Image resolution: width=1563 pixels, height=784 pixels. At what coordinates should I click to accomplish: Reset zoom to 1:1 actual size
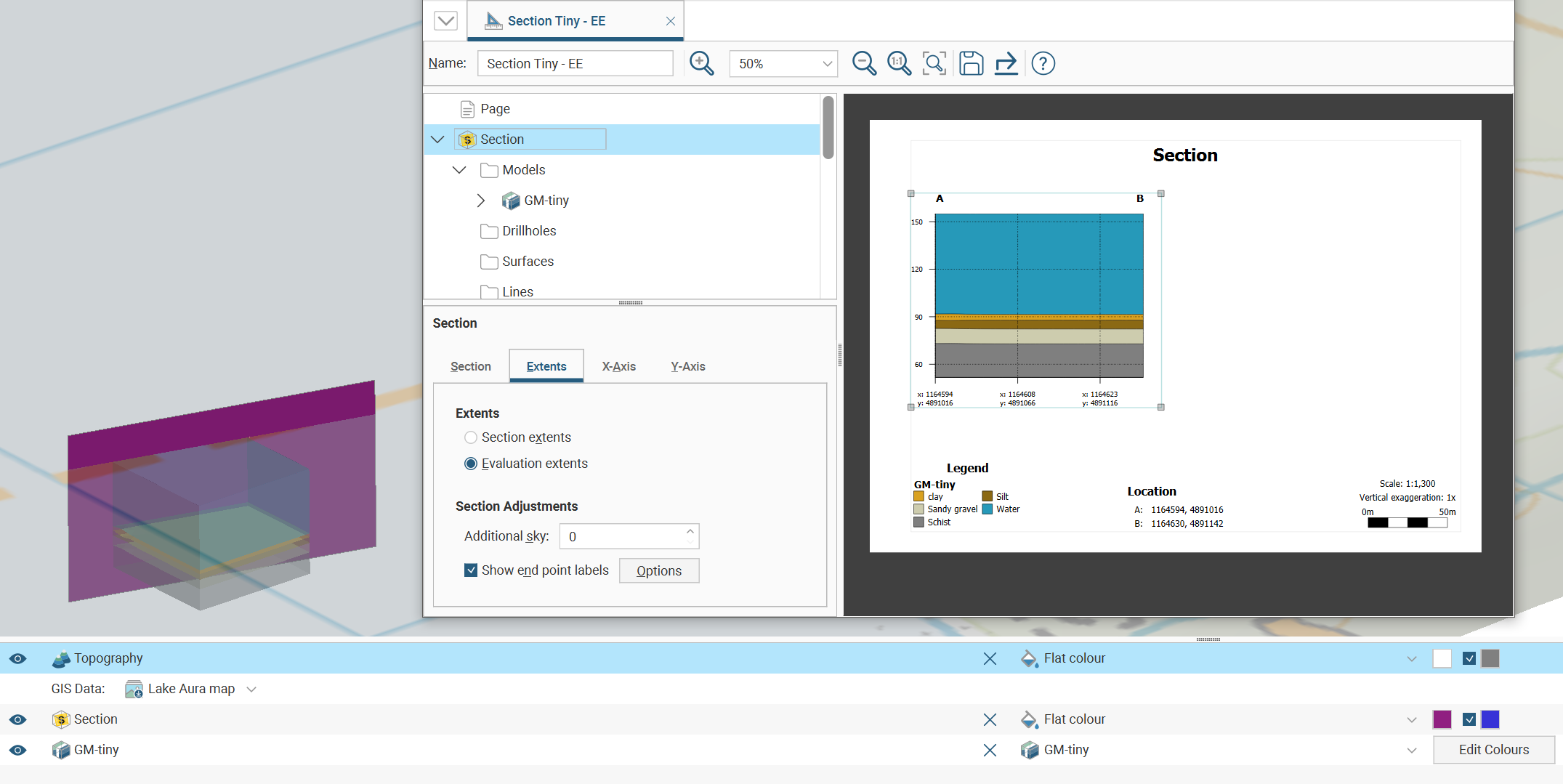(899, 63)
